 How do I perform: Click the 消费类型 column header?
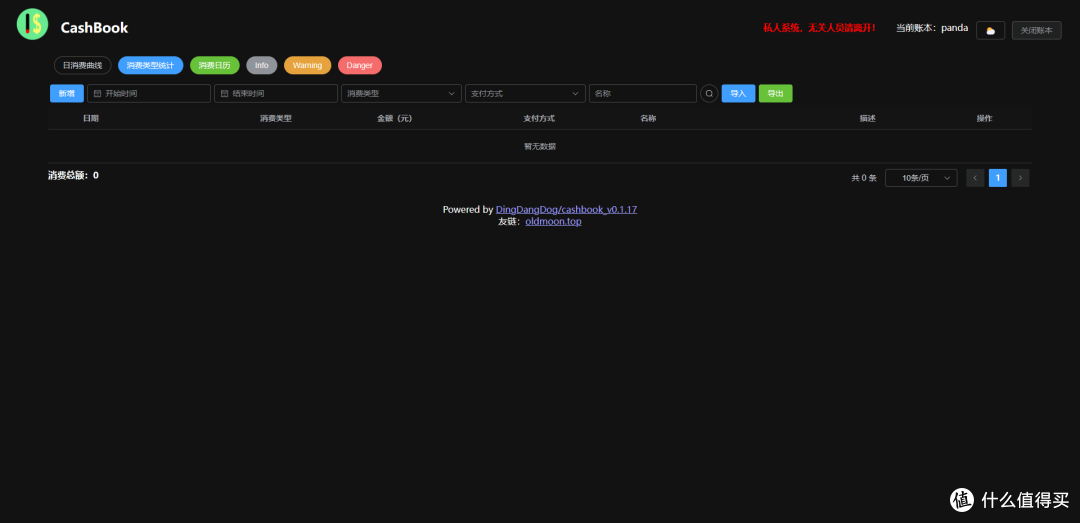click(276, 119)
